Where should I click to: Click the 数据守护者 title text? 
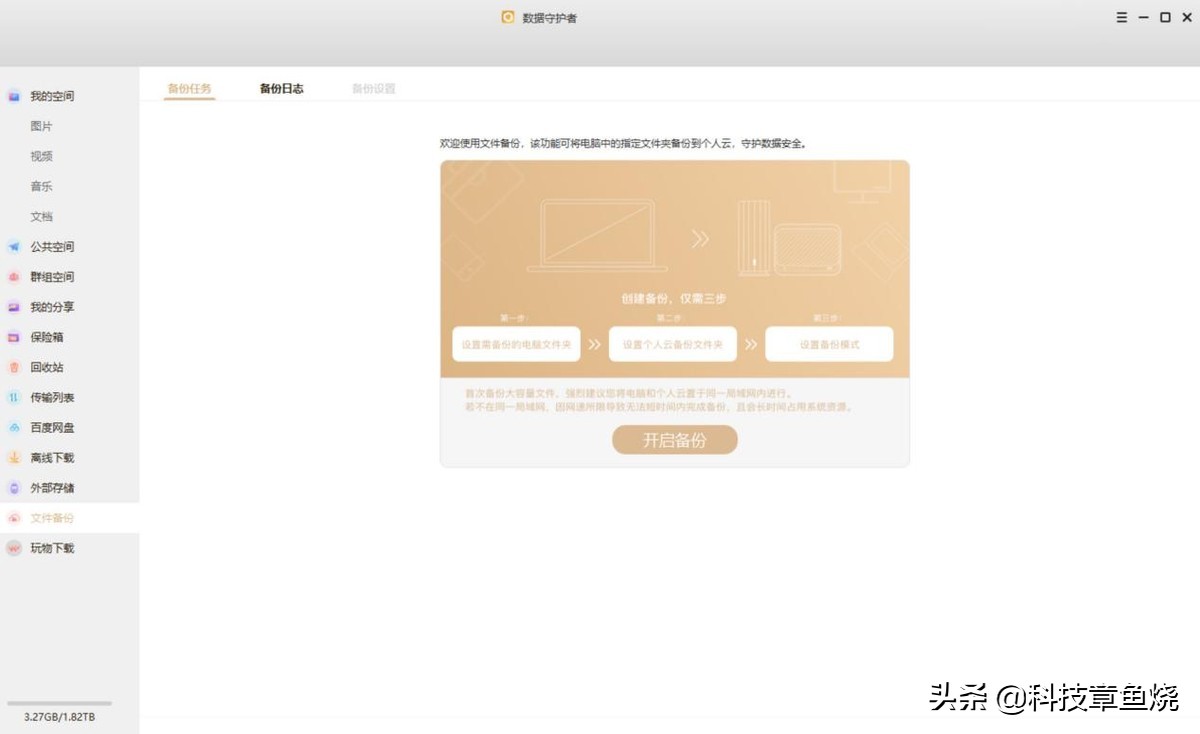[549, 17]
